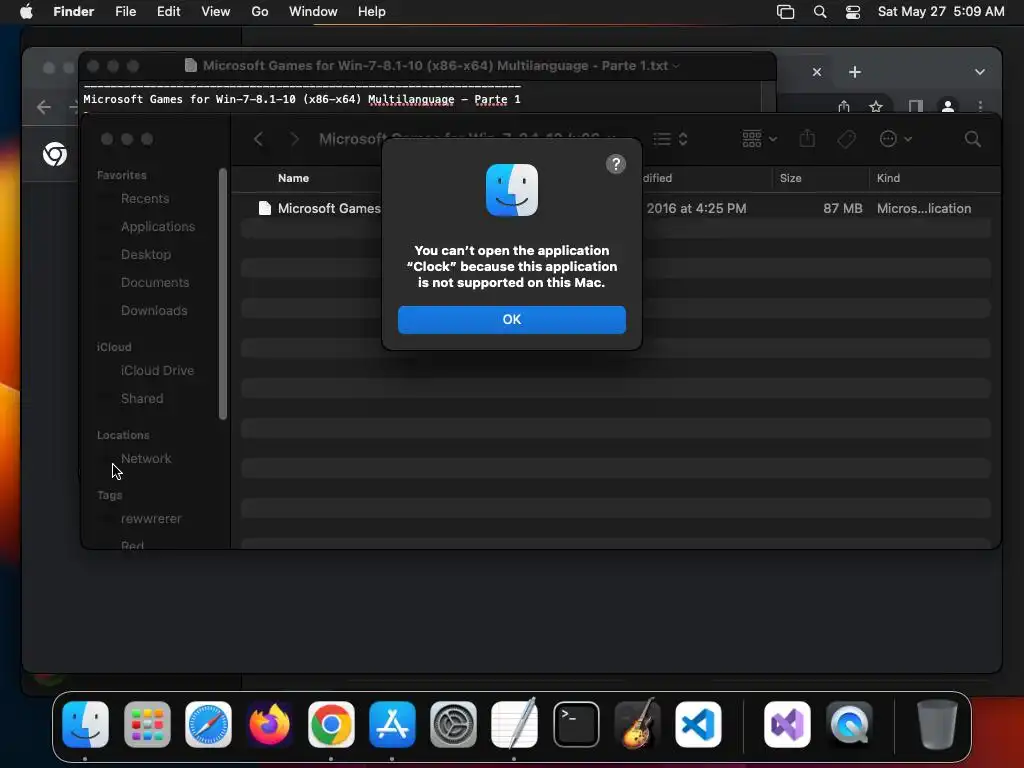Select Recents in the Finder sidebar
The image size is (1024, 768).
[145, 199]
